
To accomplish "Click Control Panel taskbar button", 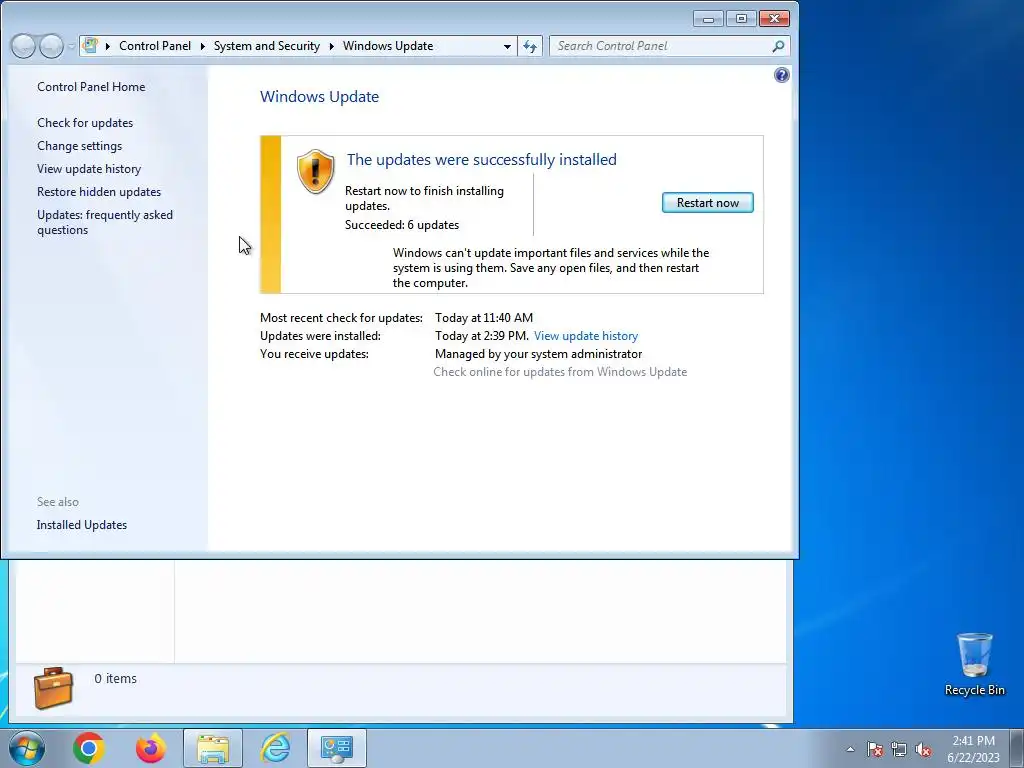I will (x=337, y=748).
